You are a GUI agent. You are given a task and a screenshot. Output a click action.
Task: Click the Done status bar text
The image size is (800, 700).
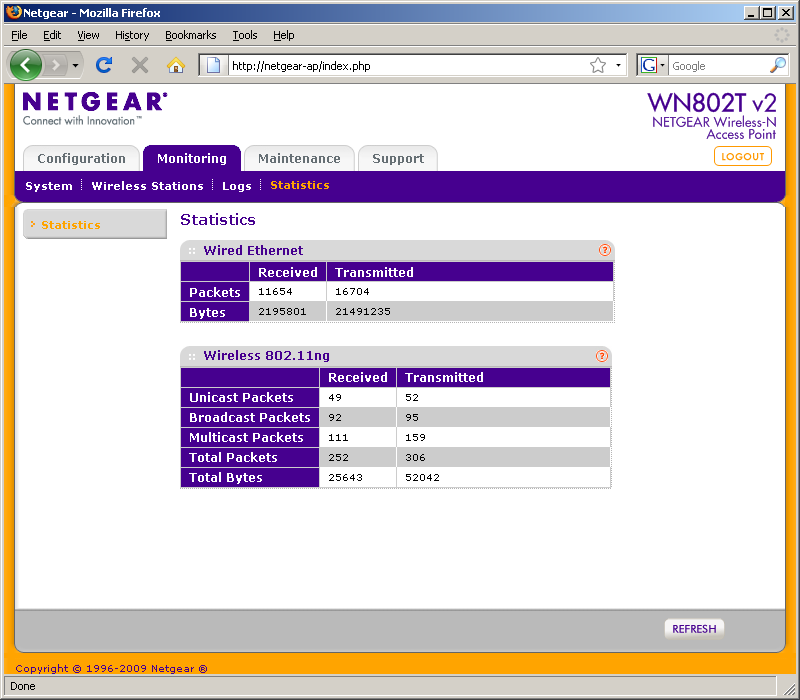pyautogui.click(x=23, y=686)
